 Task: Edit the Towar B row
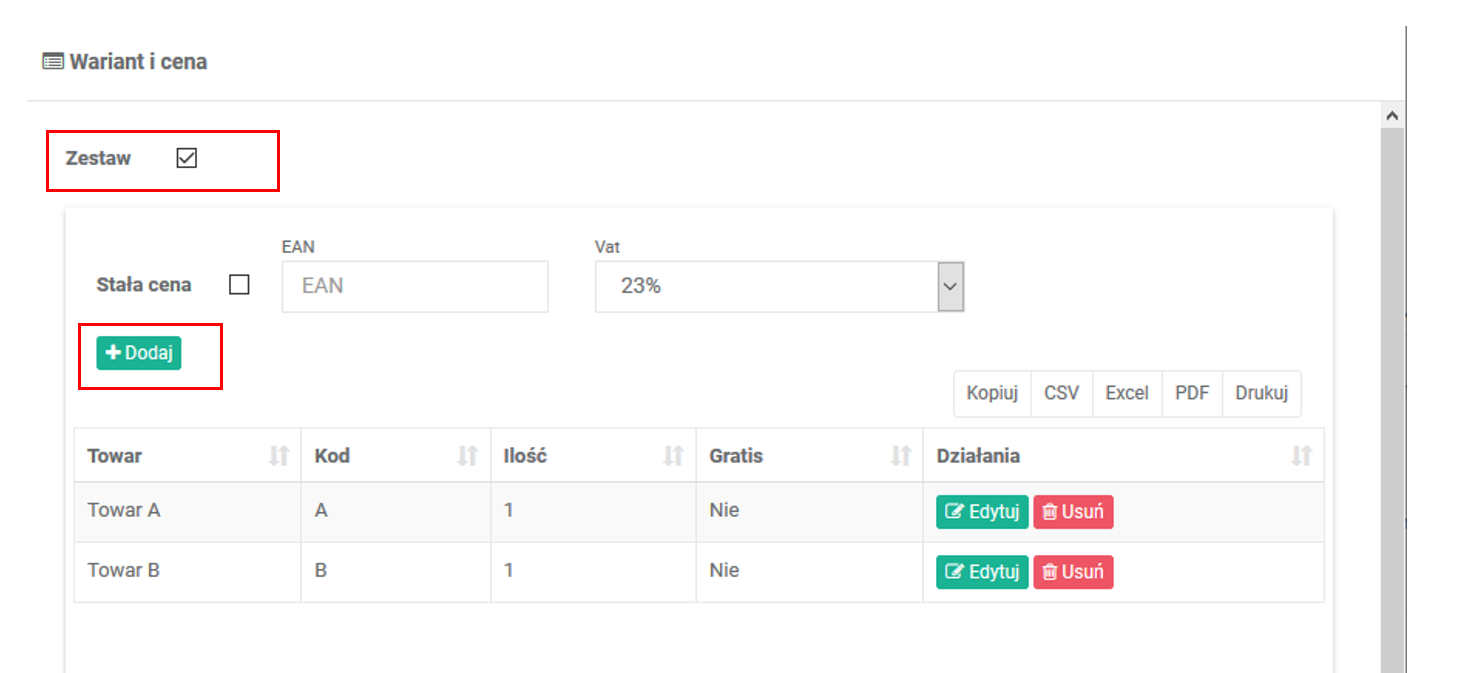coord(982,572)
